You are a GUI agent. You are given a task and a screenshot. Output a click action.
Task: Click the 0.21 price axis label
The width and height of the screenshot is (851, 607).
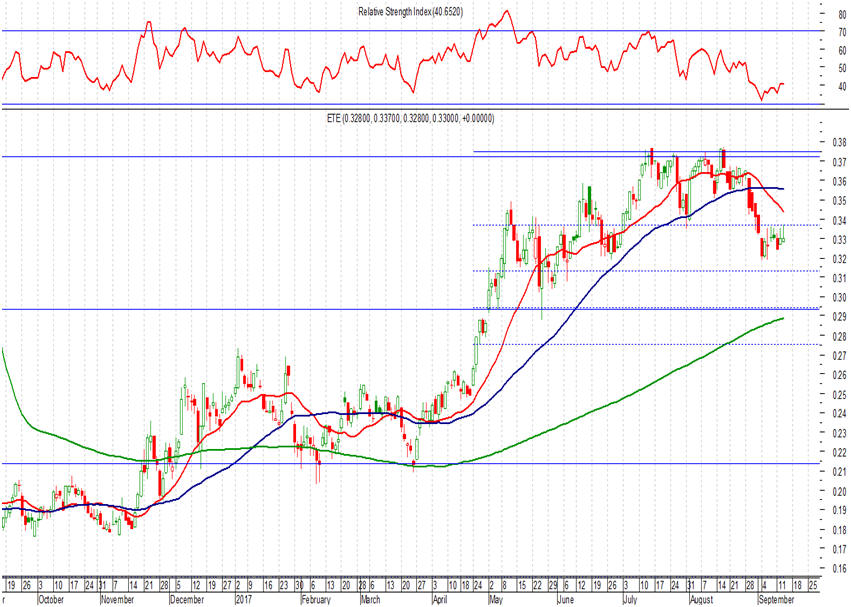pos(840,472)
